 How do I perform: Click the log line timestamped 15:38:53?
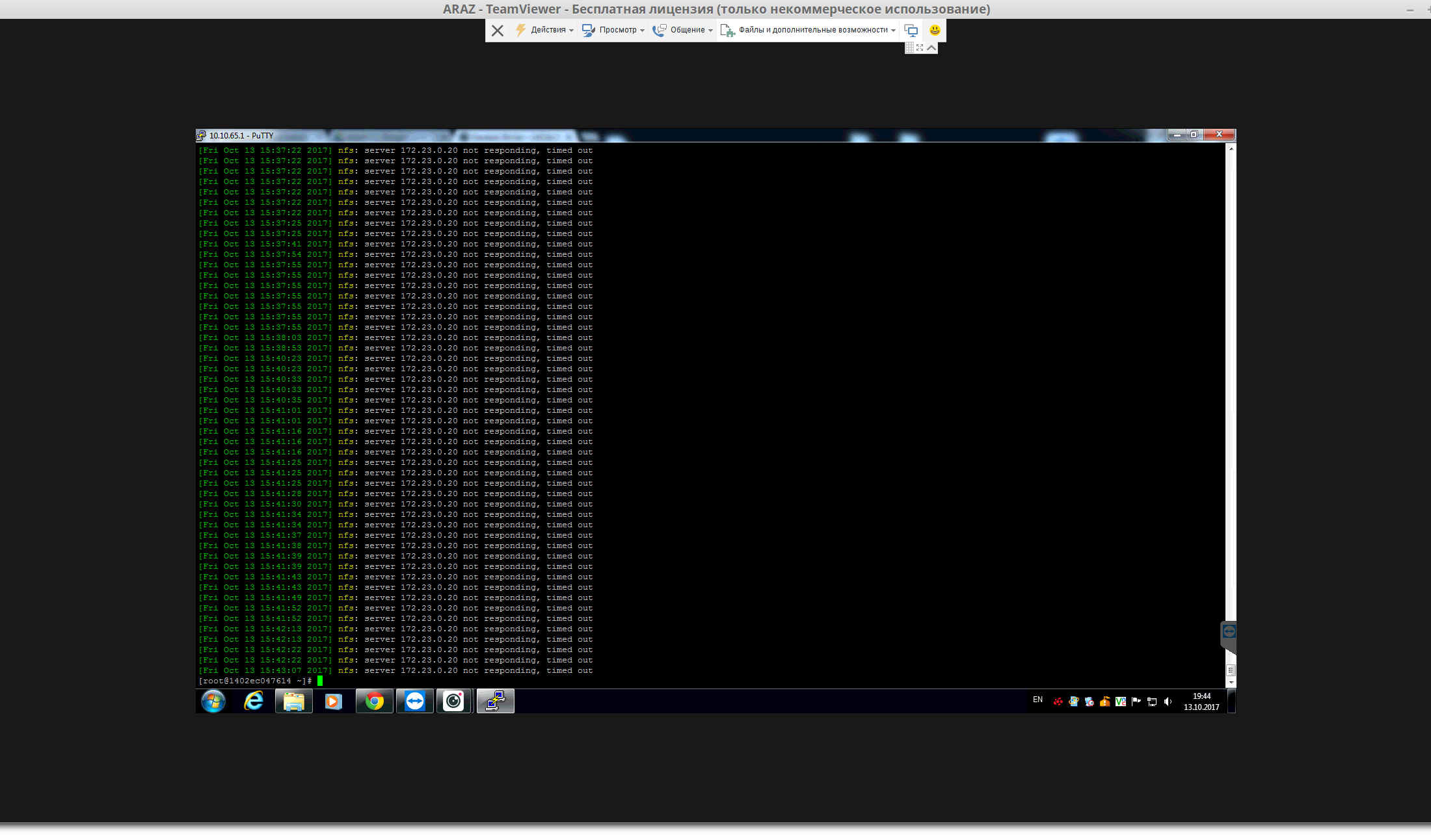click(x=395, y=348)
